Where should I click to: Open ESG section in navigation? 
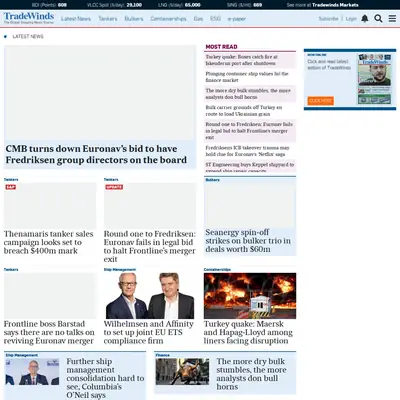[215, 19]
